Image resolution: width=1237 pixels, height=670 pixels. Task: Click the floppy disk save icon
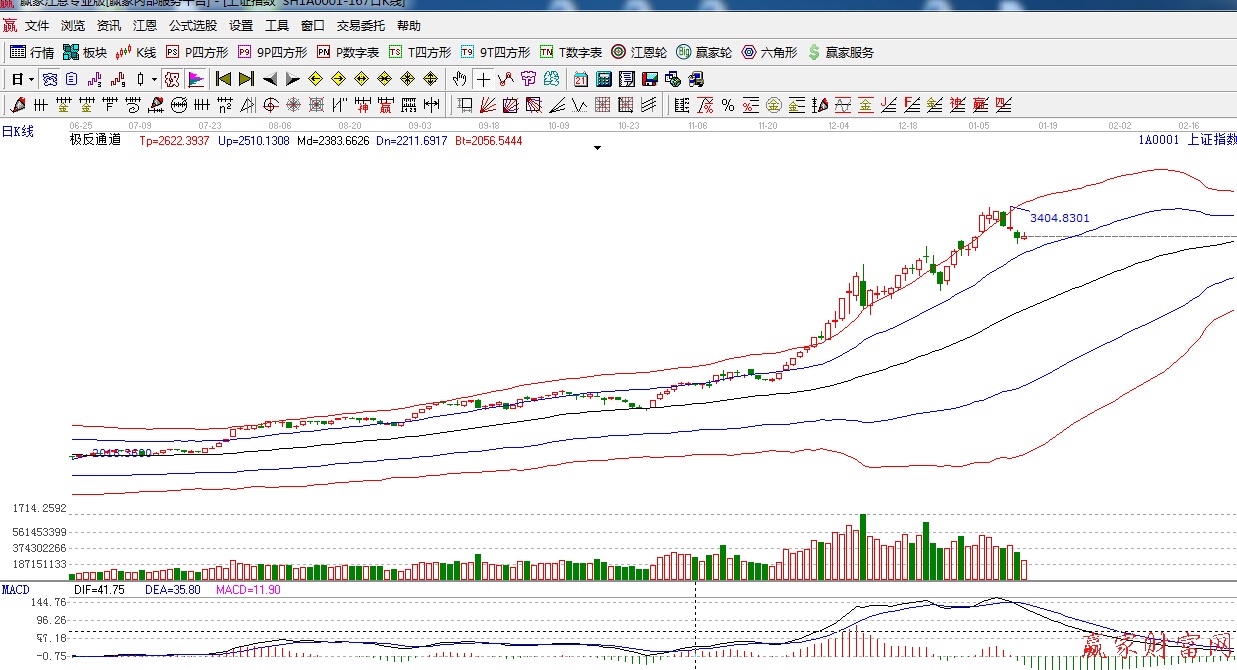pyautogui.click(x=650, y=79)
